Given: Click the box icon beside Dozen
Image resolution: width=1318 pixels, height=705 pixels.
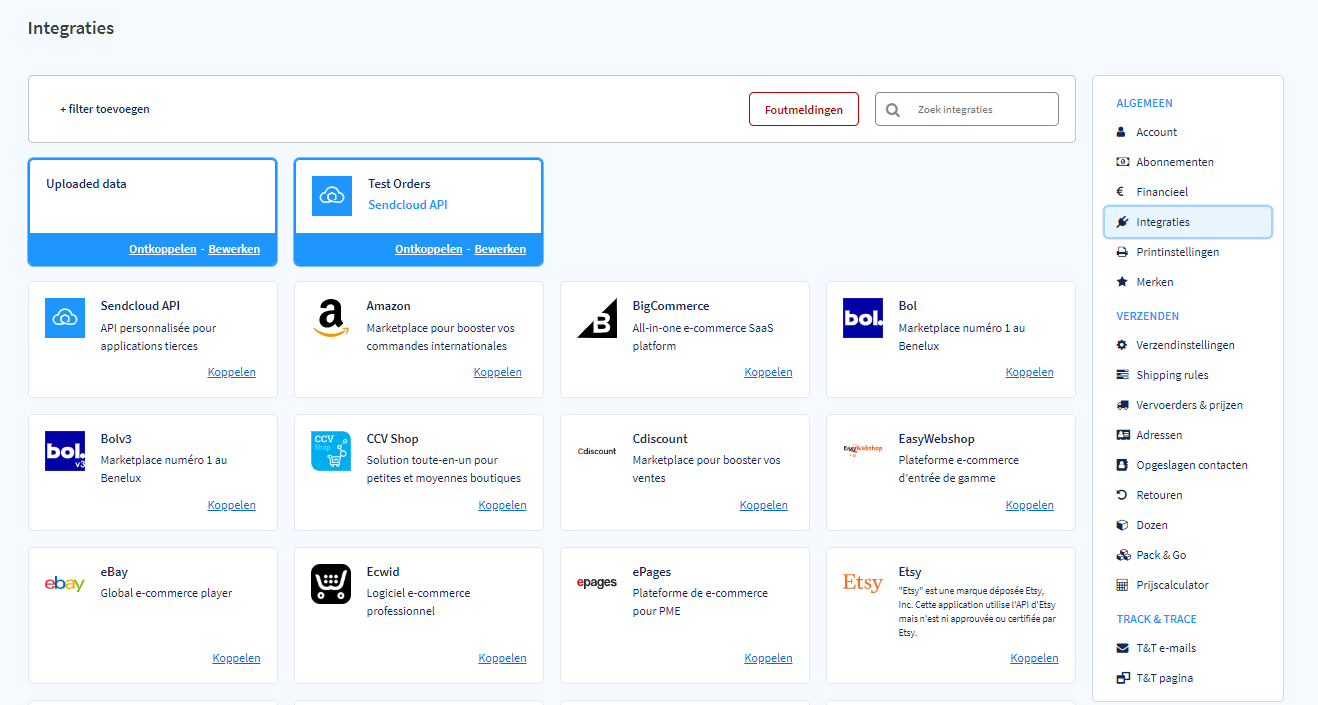Looking at the screenshot, I should [1122, 525].
